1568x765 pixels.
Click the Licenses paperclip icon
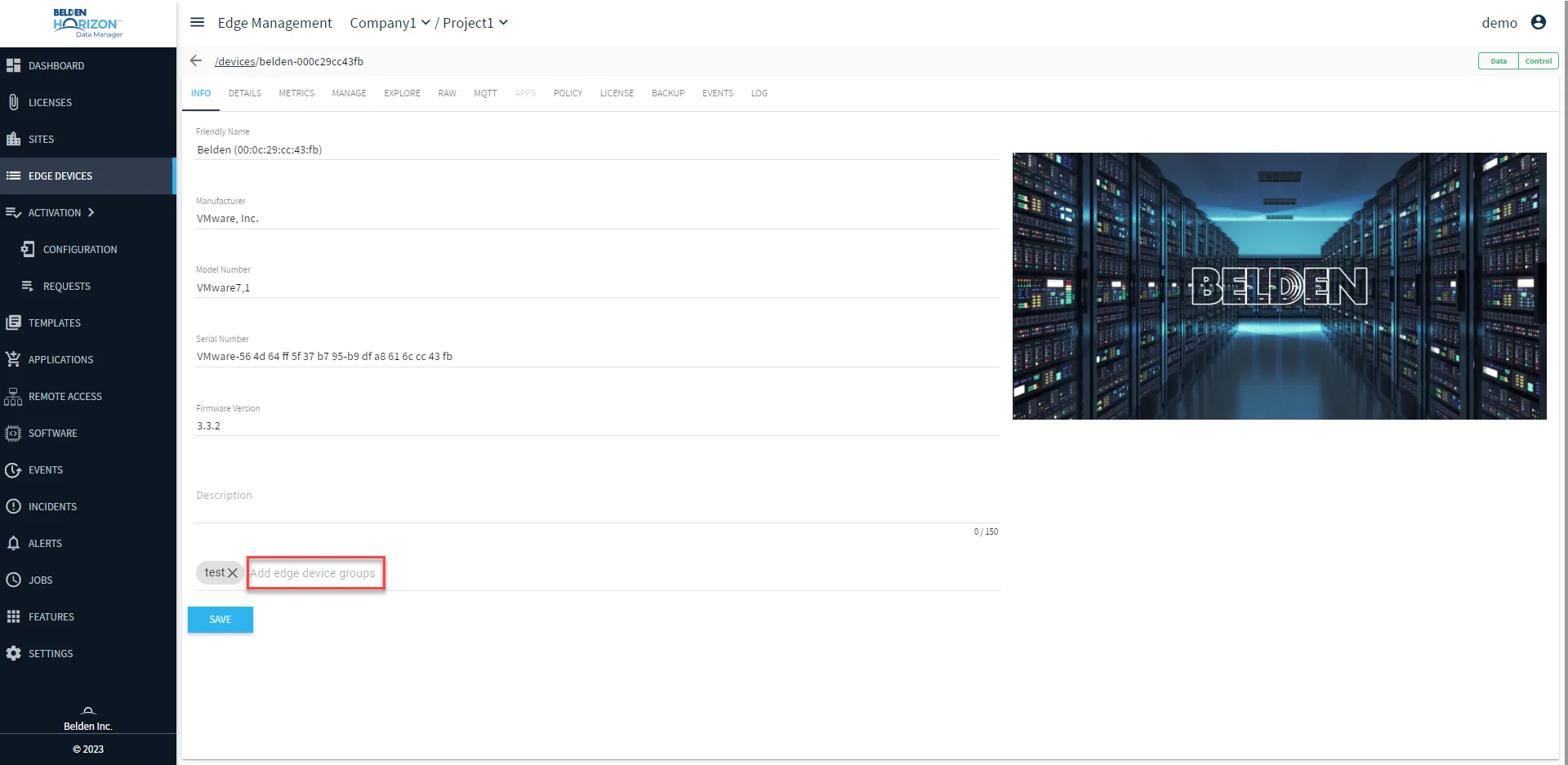click(x=13, y=102)
